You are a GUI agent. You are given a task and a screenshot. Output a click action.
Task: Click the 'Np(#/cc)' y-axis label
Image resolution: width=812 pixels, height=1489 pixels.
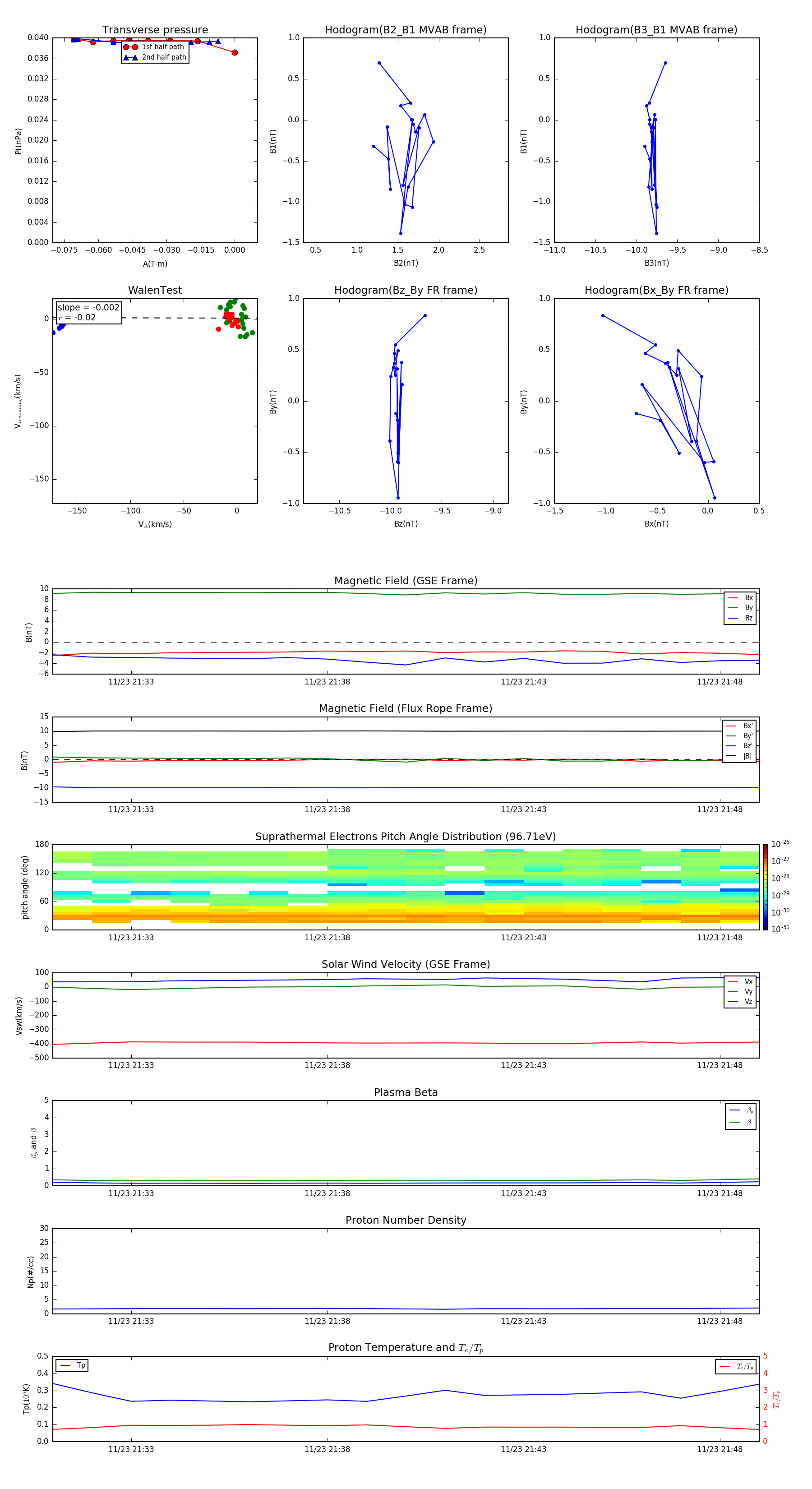tap(31, 1272)
